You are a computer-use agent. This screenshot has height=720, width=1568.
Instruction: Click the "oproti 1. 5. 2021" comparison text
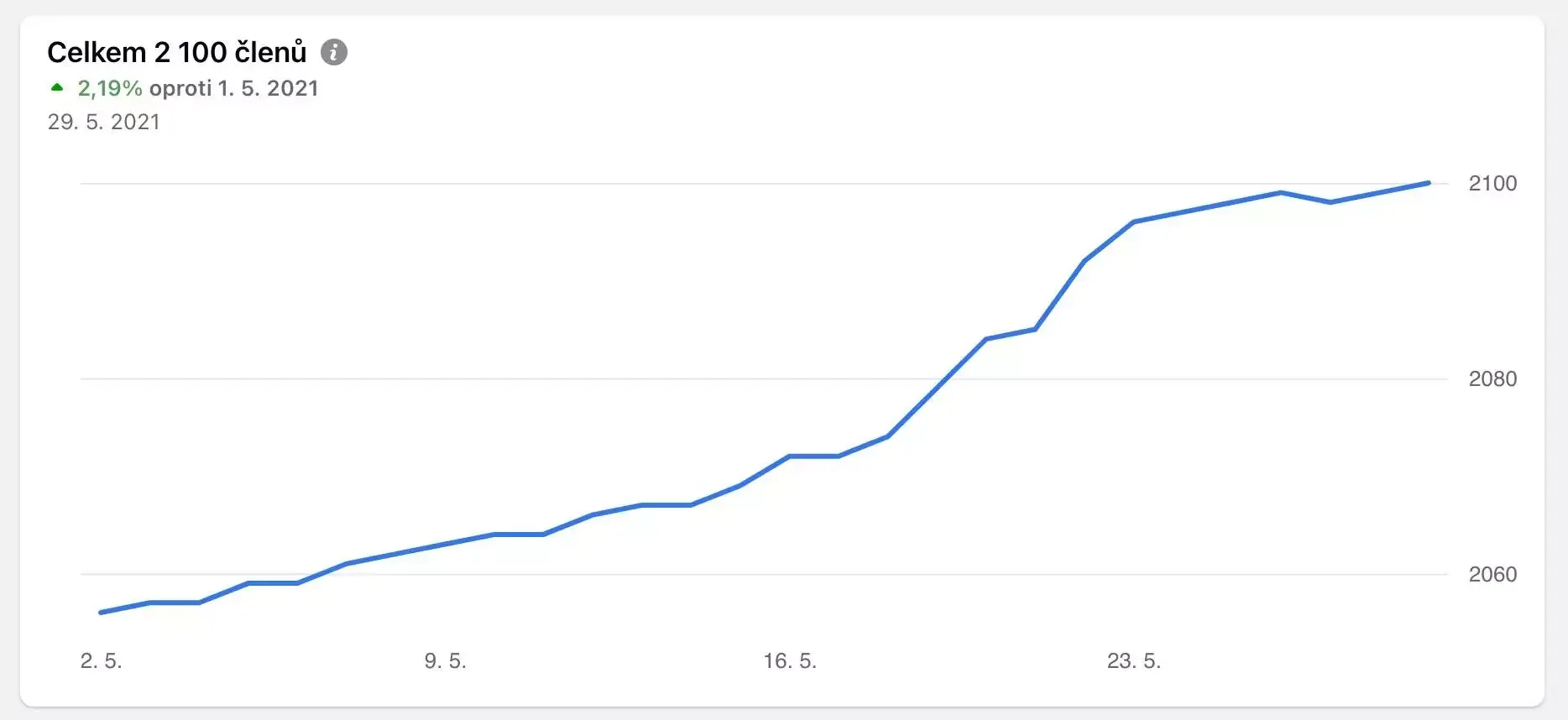coord(234,88)
